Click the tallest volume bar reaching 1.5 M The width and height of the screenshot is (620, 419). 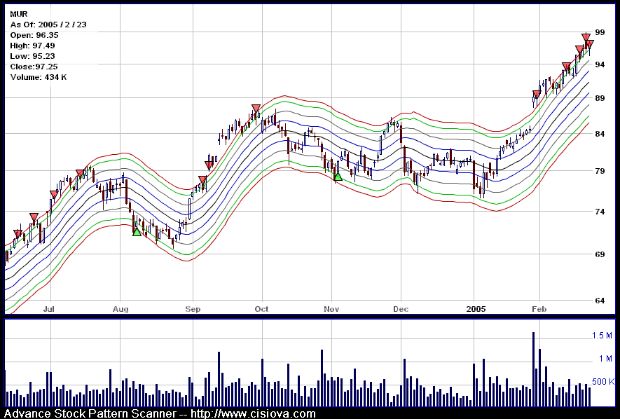533,369
